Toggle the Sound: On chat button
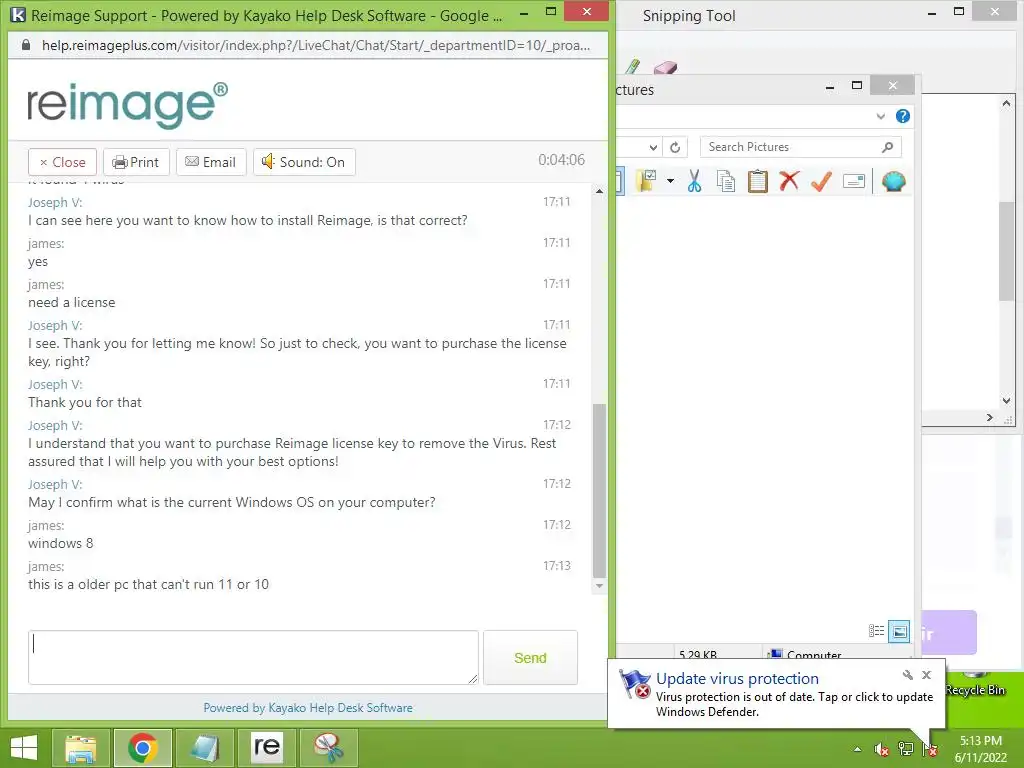Screen dimensions: 1024x768 (304, 162)
